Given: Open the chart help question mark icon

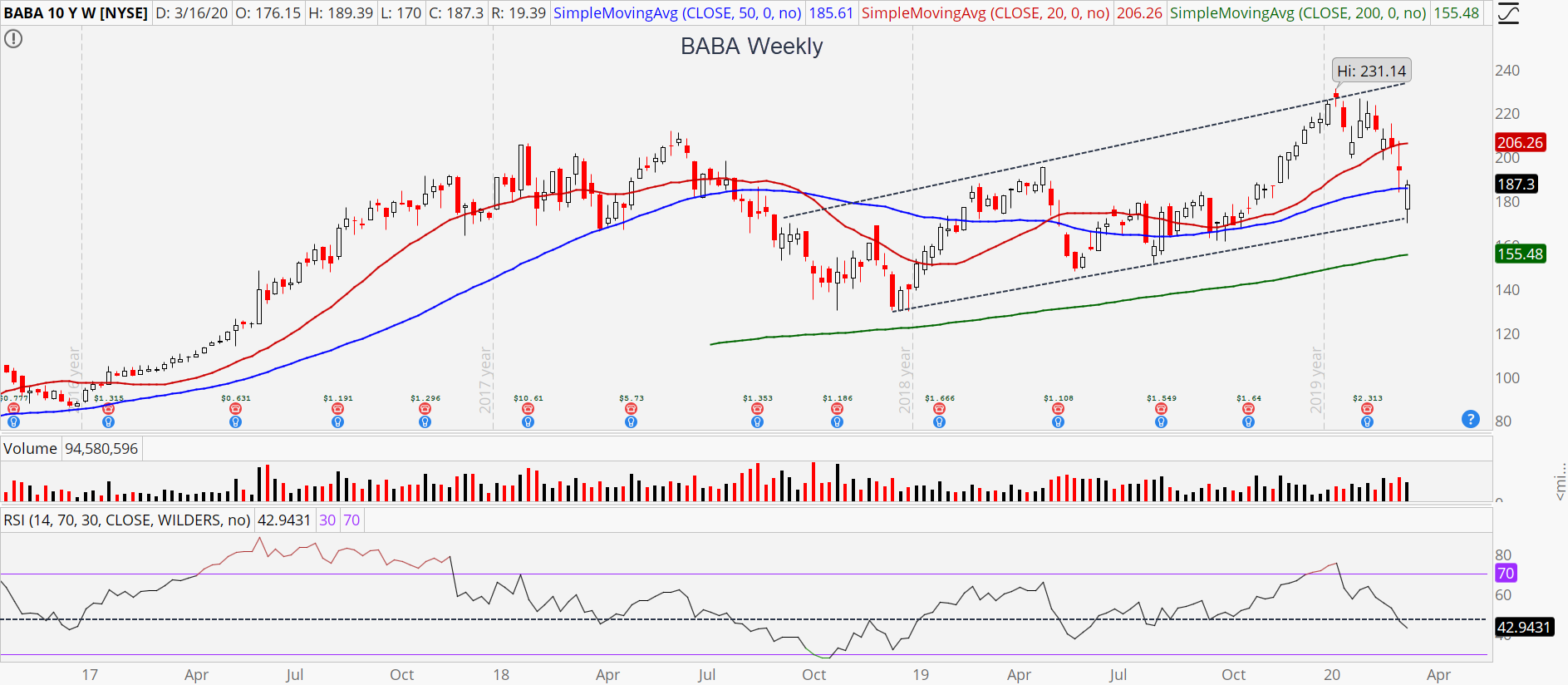Looking at the screenshot, I should [1471, 419].
